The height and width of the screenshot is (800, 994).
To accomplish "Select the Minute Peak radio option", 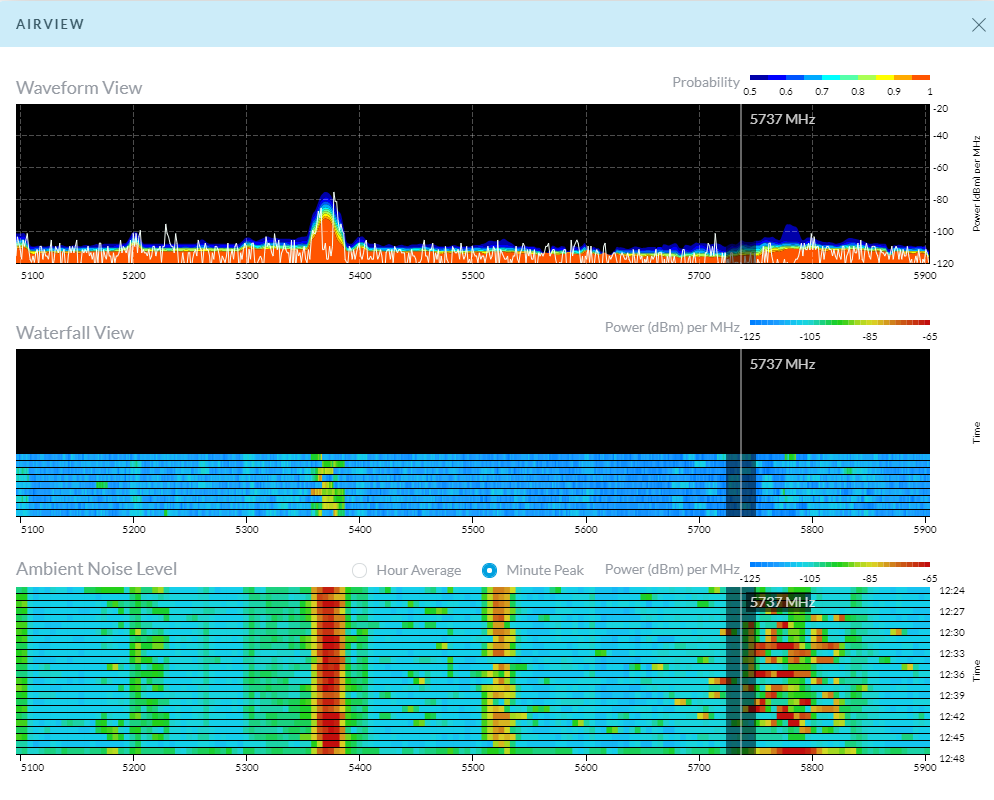I will tap(489, 571).
